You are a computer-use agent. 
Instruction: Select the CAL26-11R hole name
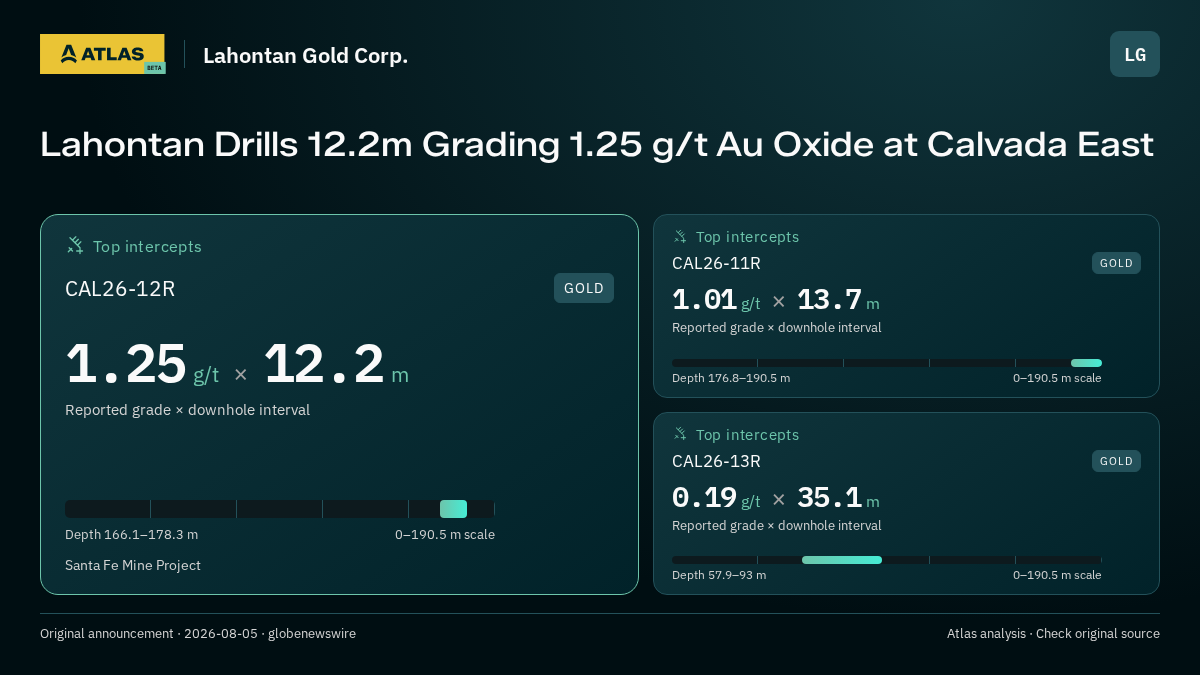(x=716, y=263)
